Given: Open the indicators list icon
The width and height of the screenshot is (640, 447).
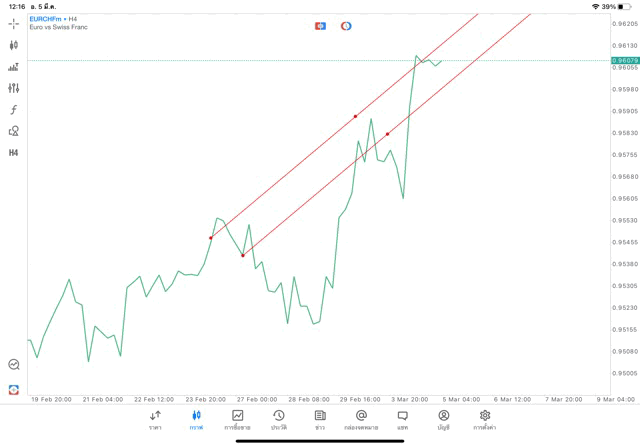Looking at the screenshot, I should [14, 67].
